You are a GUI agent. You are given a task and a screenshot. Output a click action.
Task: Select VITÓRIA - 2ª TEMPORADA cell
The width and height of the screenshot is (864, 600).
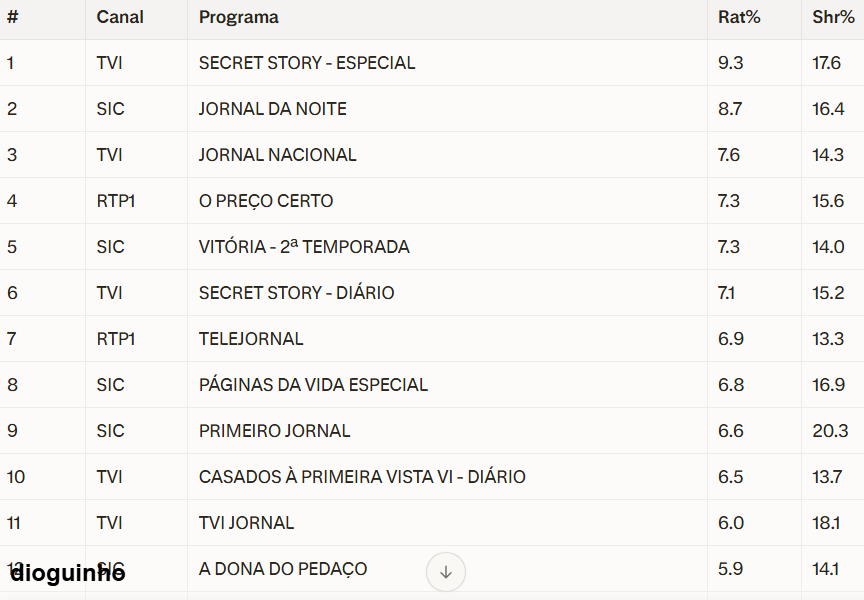[x=304, y=247]
